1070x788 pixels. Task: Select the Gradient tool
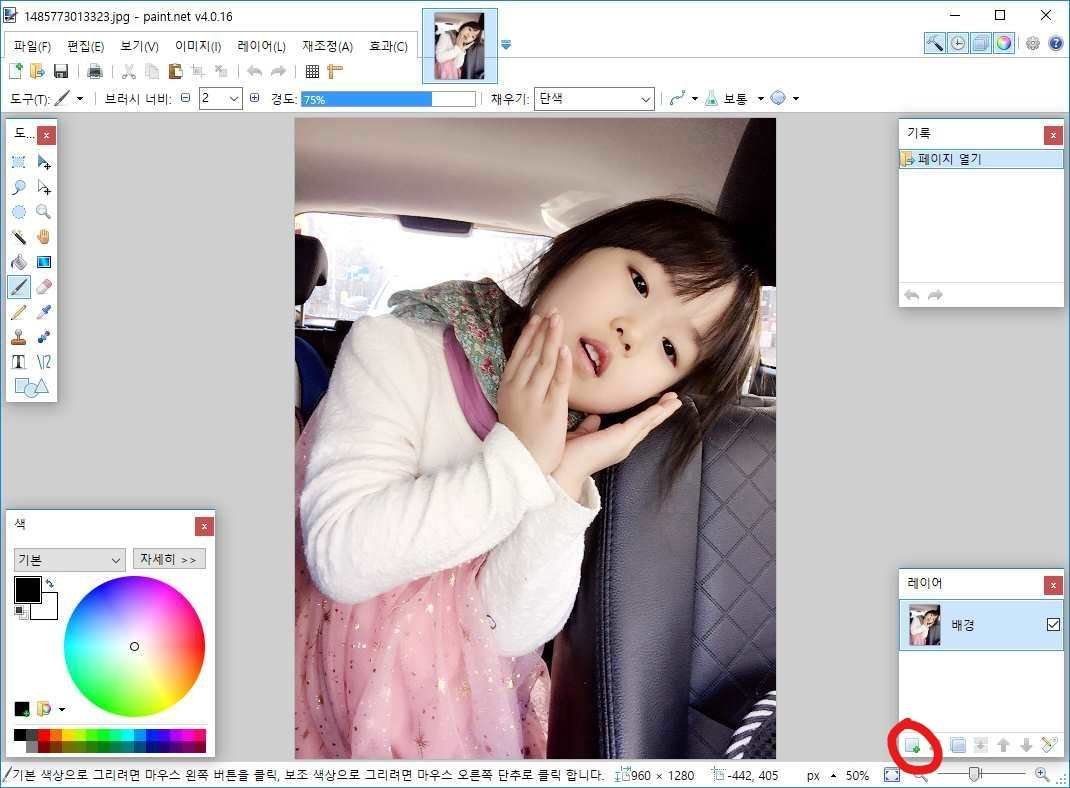pyautogui.click(x=43, y=262)
